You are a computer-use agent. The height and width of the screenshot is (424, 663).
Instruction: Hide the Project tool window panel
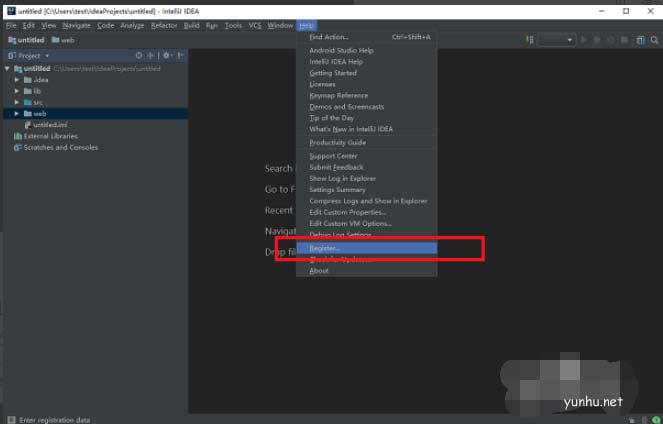181,56
